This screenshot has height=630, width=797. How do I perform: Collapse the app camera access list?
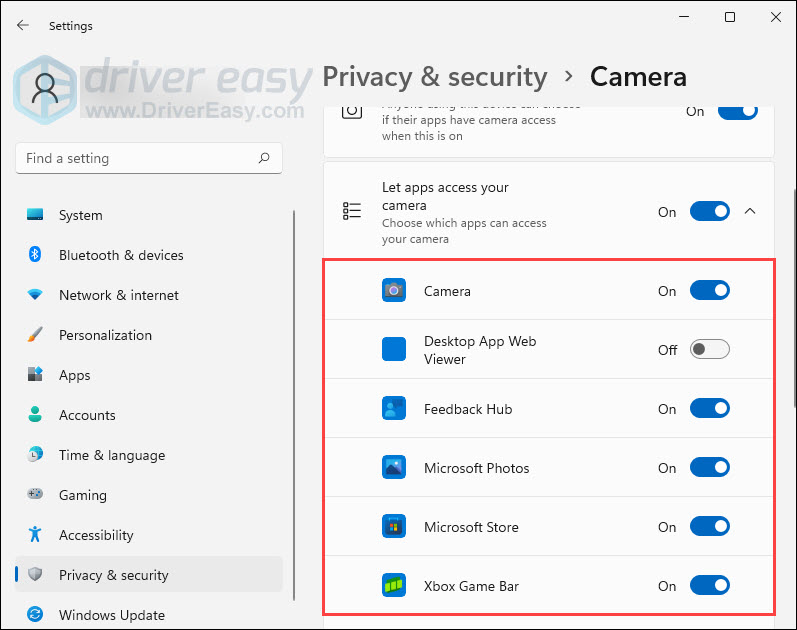[x=751, y=212]
